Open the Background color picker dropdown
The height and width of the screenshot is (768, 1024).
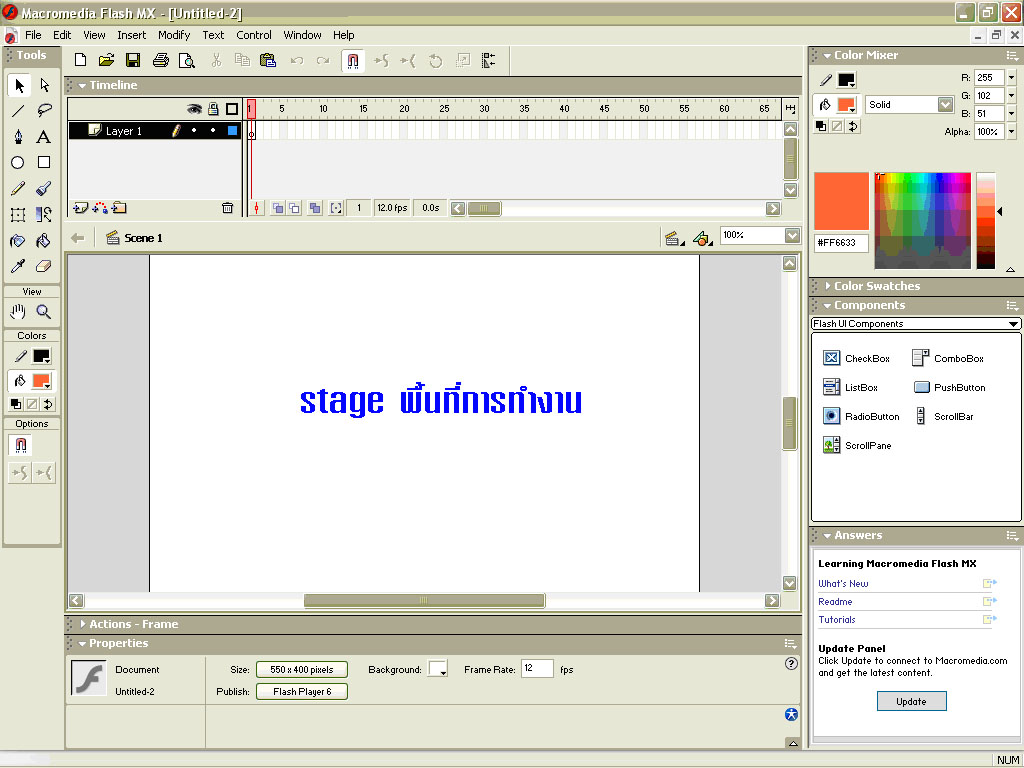pos(438,669)
